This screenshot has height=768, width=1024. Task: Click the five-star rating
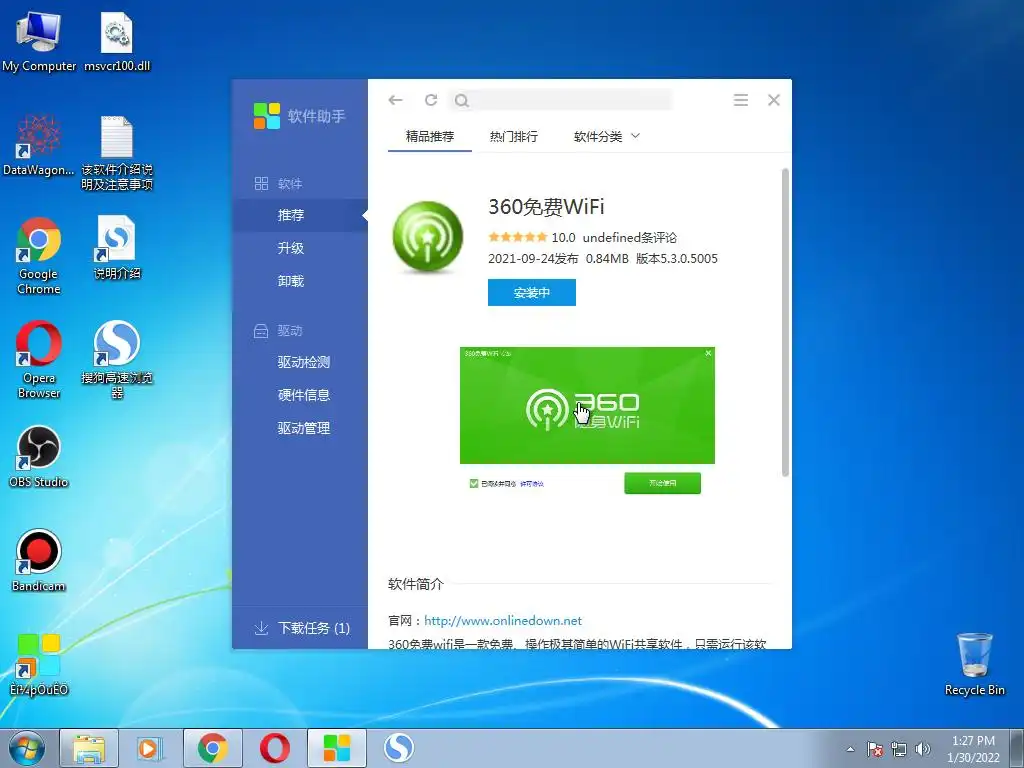(x=517, y=237)
